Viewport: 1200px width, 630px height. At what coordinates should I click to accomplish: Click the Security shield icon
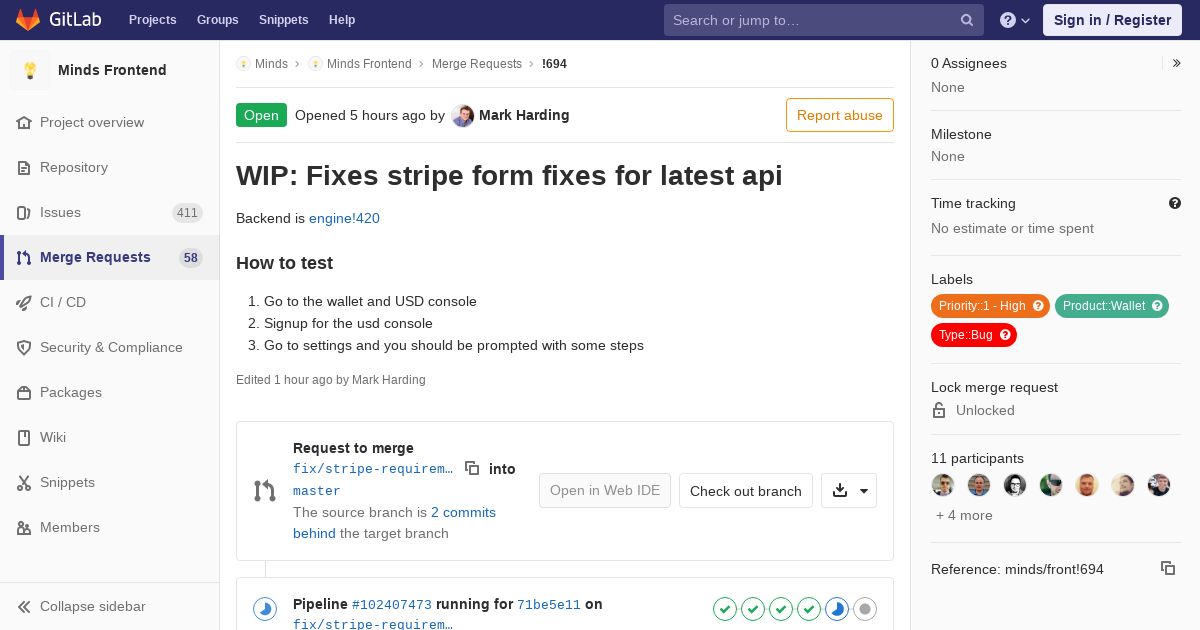point(24,347)
